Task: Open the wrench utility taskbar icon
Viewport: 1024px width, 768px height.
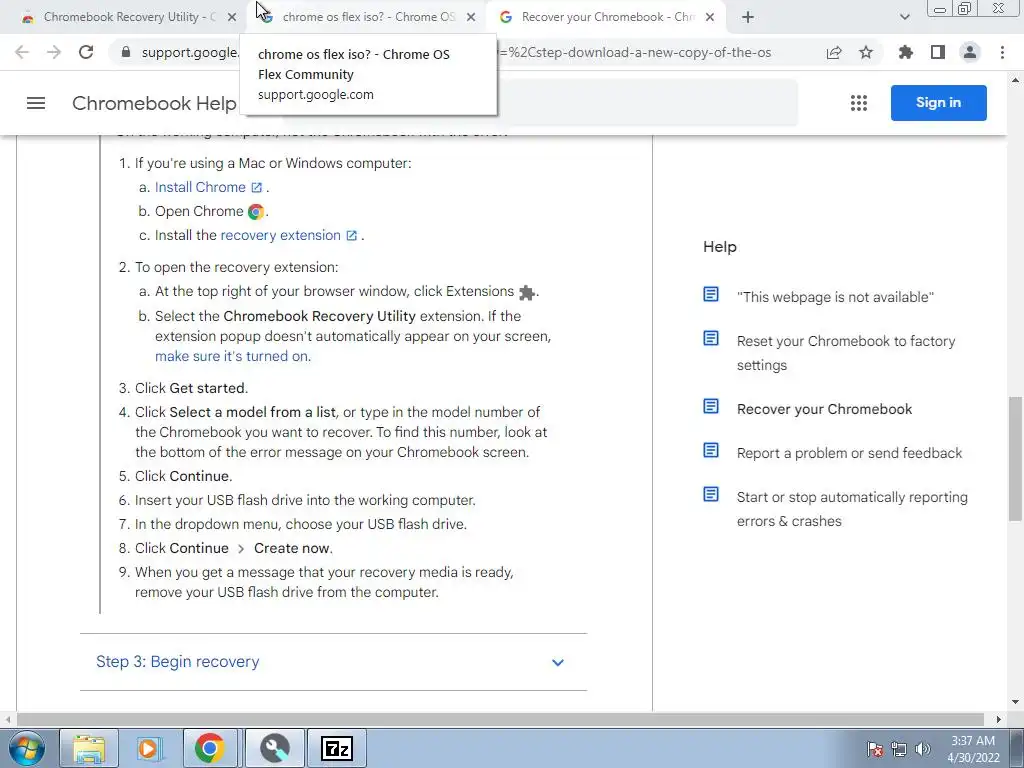Action: tap(275, 748)
